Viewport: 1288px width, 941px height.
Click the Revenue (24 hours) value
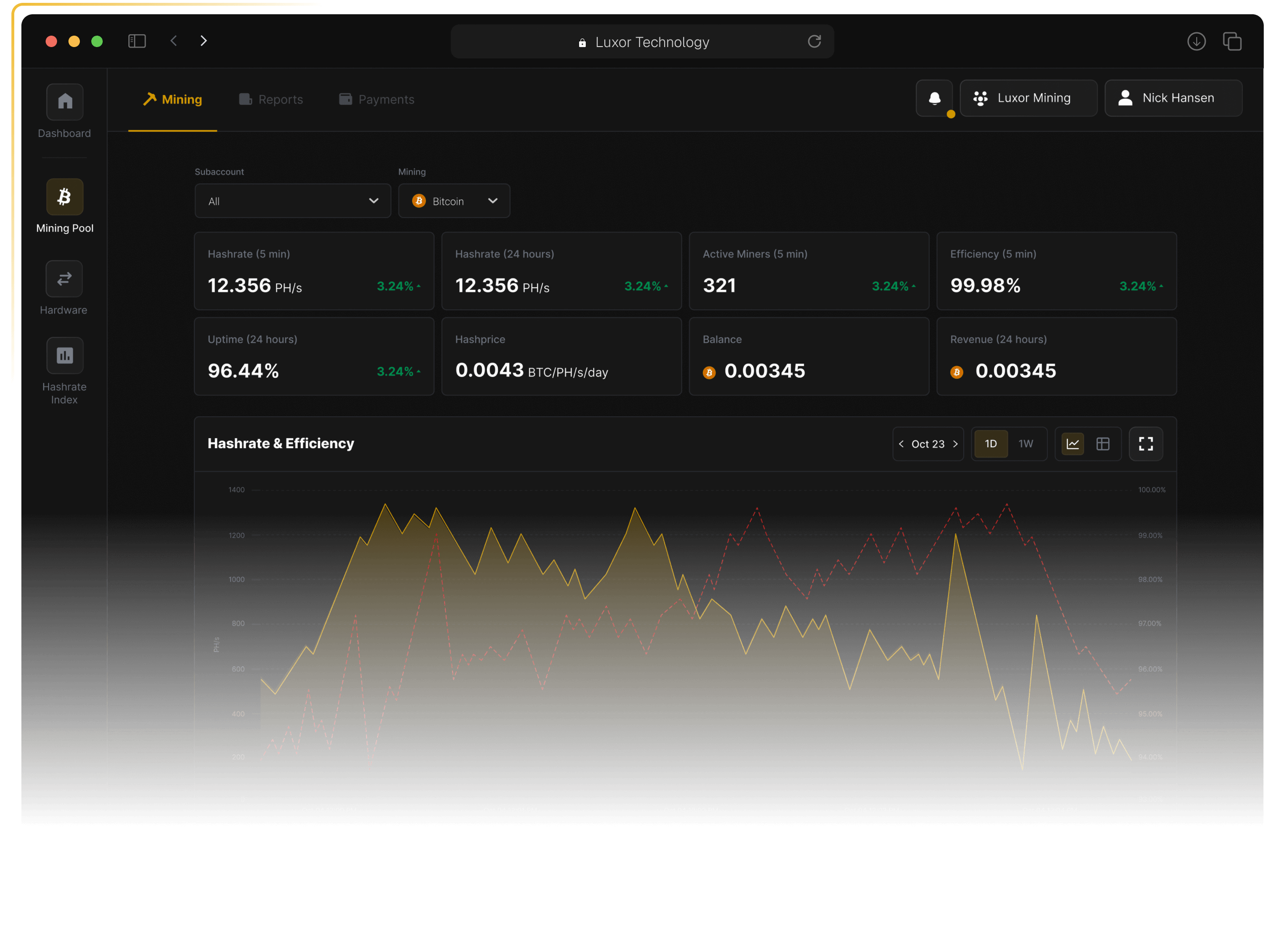tap(1016, 371)
